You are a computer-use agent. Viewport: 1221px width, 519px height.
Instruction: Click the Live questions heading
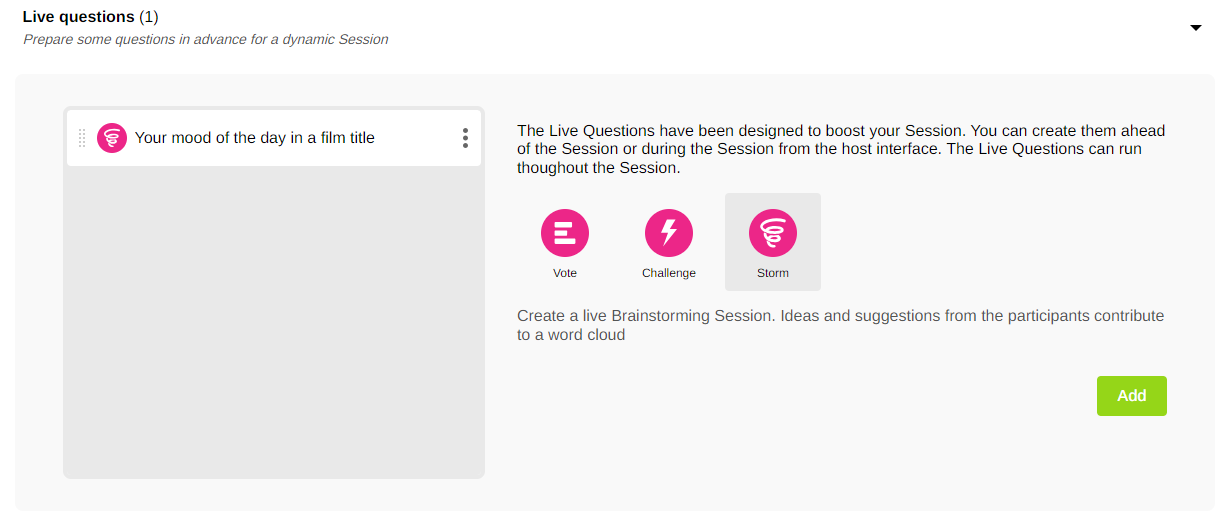click(x=78, y=17)
